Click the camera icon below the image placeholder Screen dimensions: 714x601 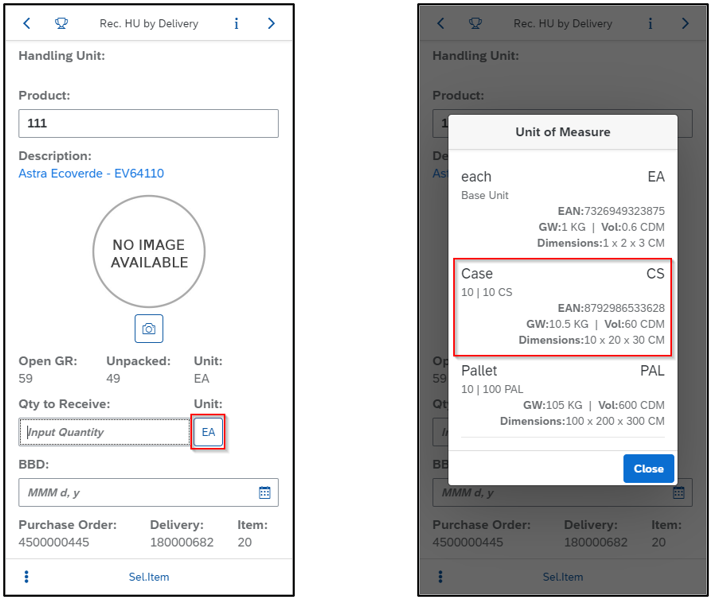149,328
